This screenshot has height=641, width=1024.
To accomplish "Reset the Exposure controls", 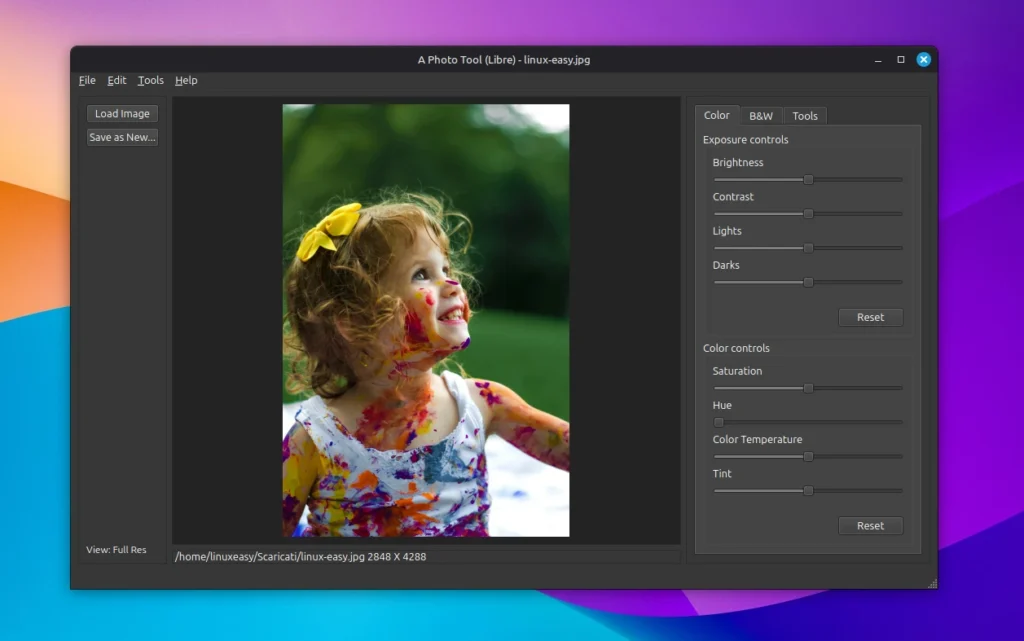I will tap(870, 317).
